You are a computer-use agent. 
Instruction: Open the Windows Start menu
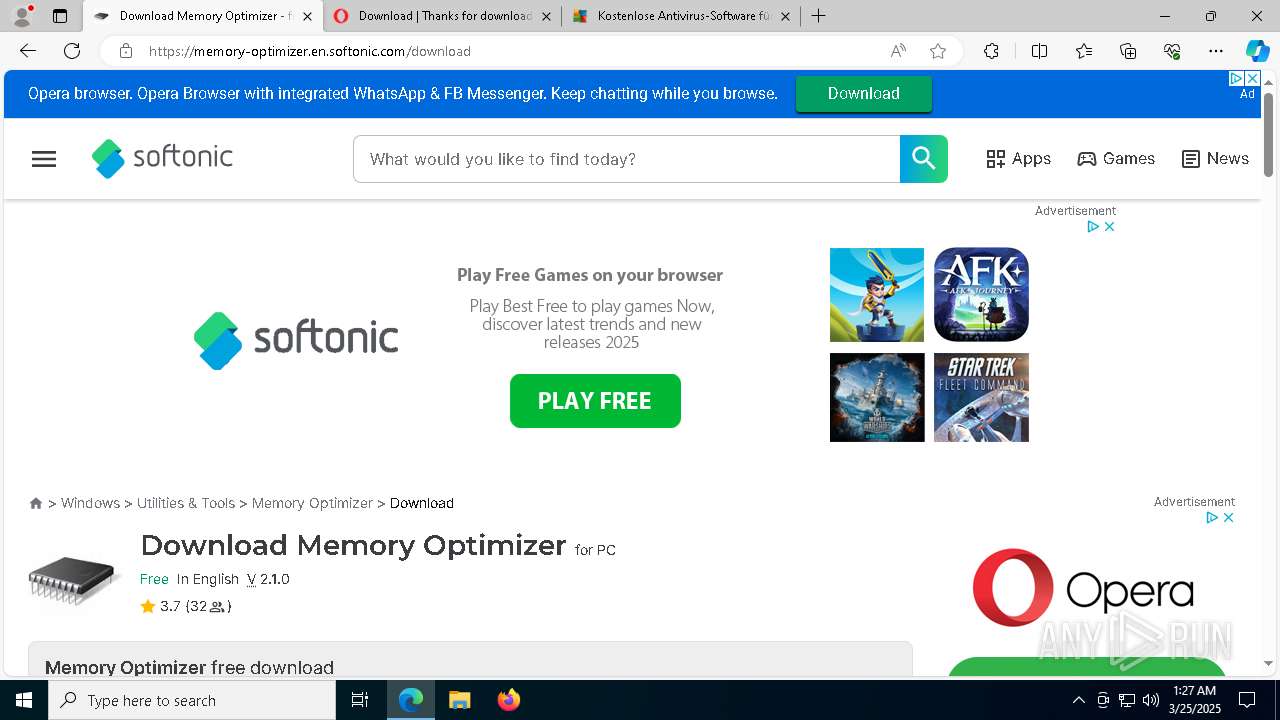pos(24,700)
